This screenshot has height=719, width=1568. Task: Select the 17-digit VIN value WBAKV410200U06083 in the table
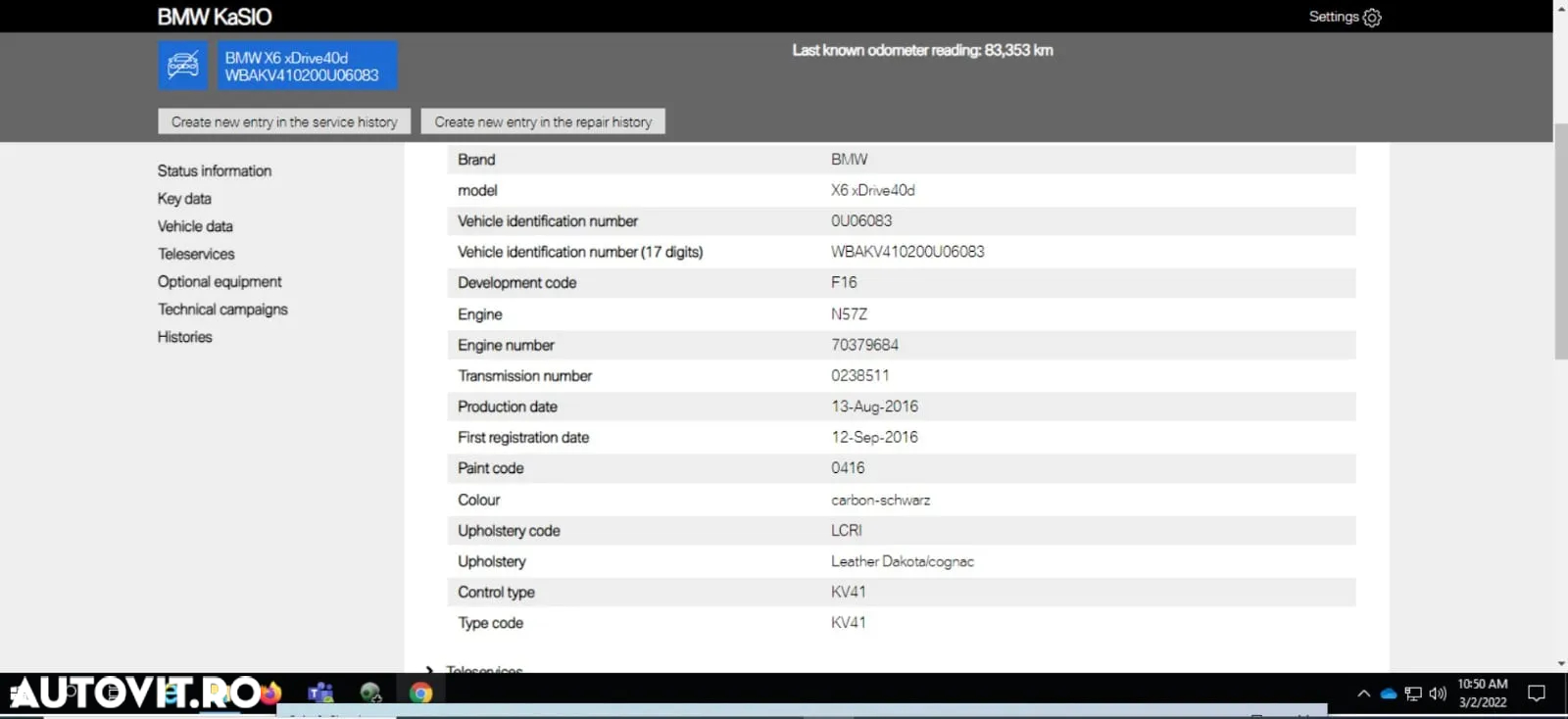click(907, 252)
